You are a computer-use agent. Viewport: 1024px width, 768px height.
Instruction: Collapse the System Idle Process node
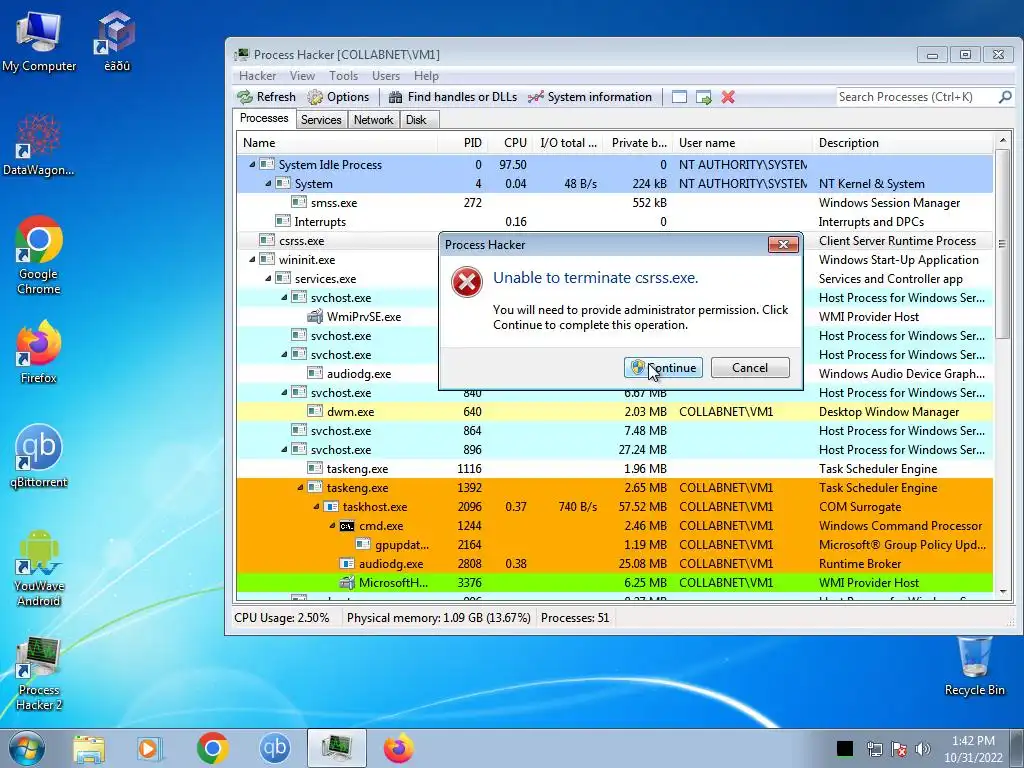point(252,165)
